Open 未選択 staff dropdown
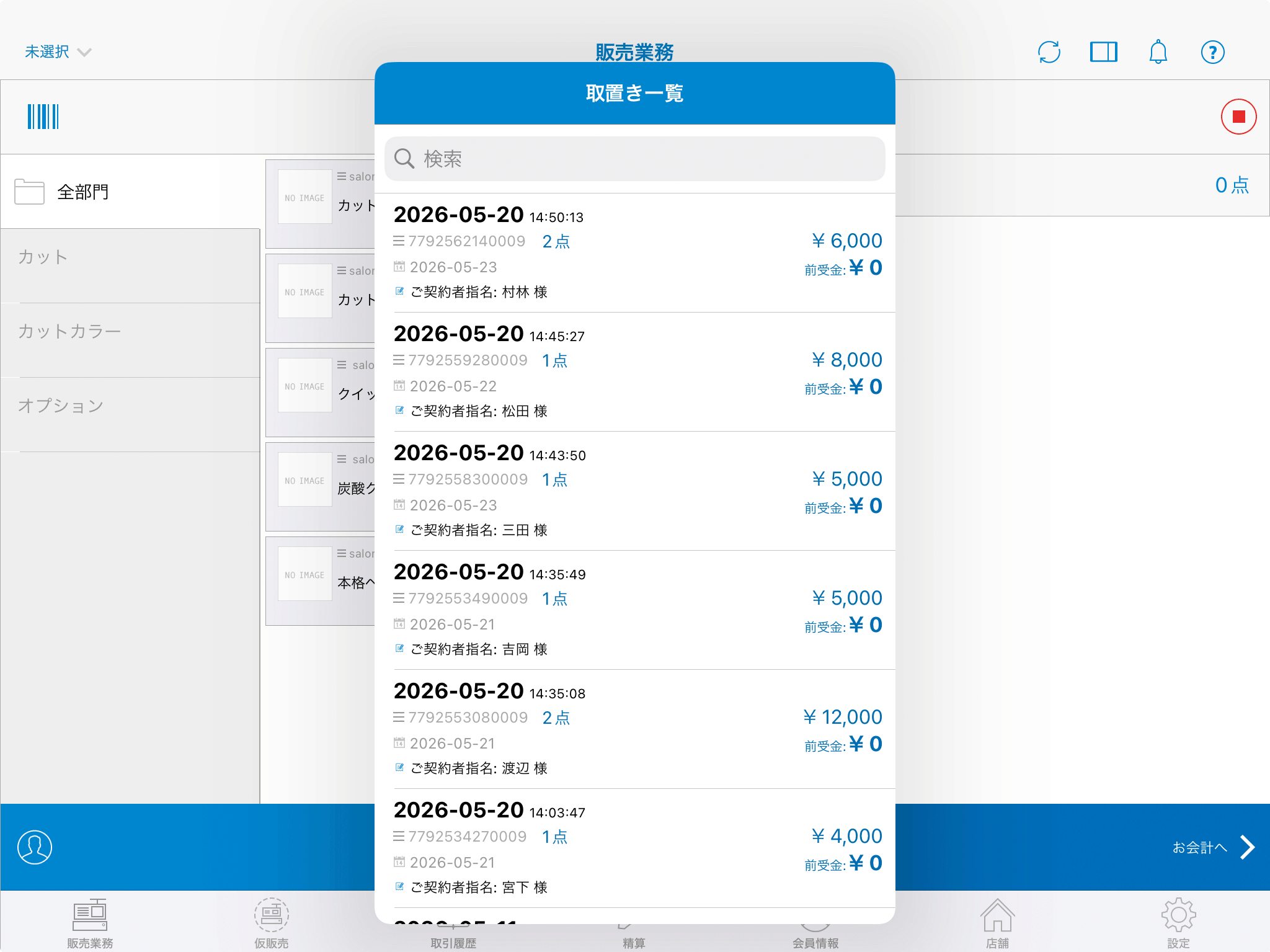This screenshot has width=1270, height=952. [58, 52]
